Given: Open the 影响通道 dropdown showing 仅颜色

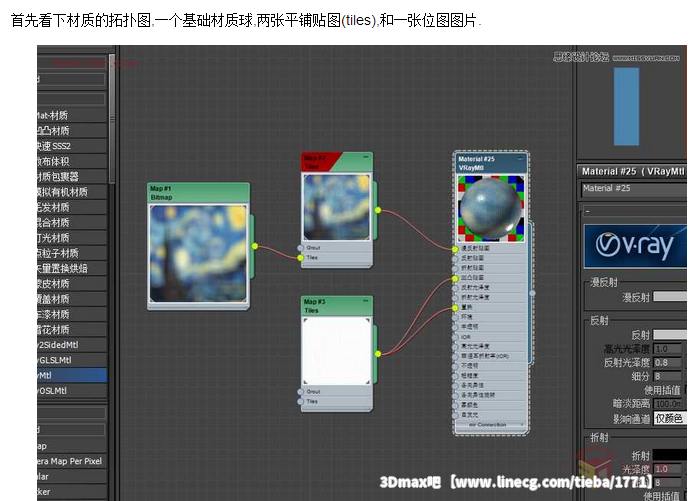Looking at the screenshot, I should (x=670, y=418).
